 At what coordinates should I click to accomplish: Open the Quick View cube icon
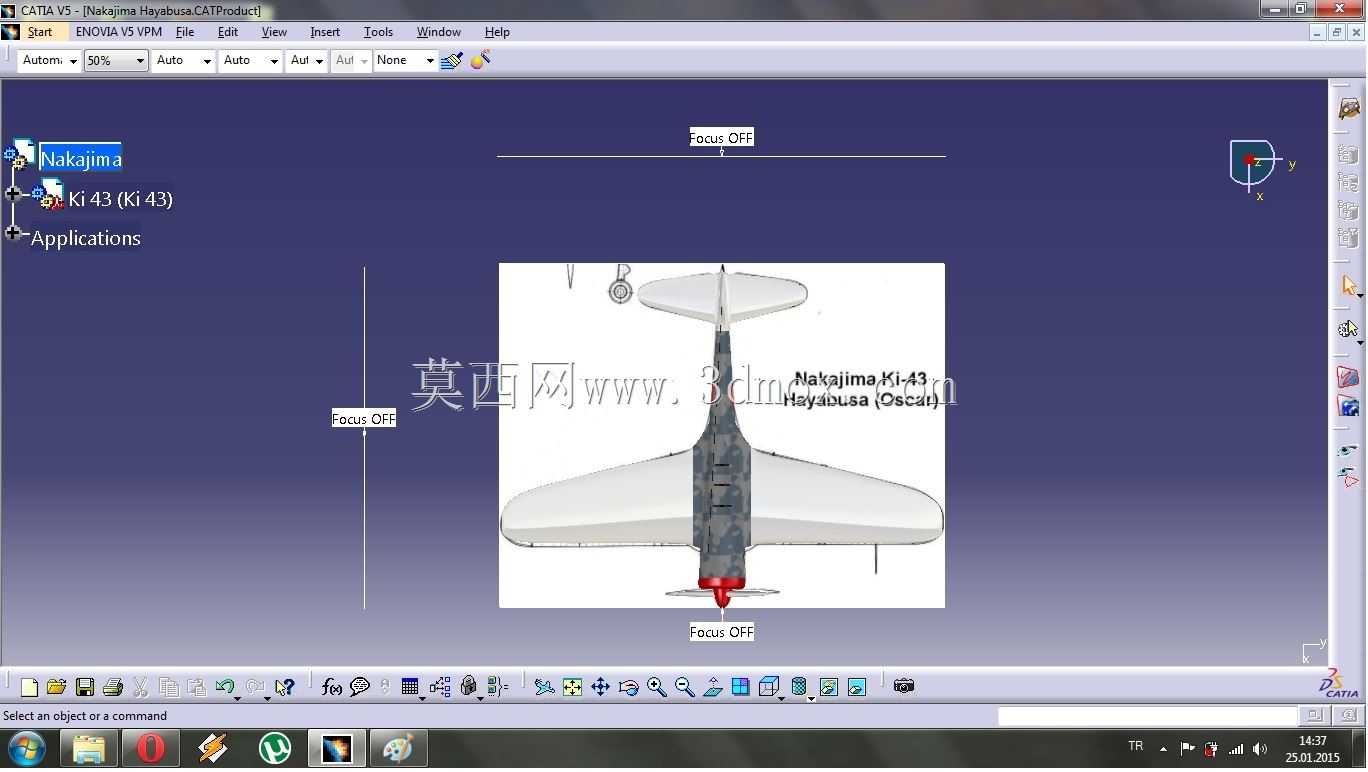pos(768,687)
